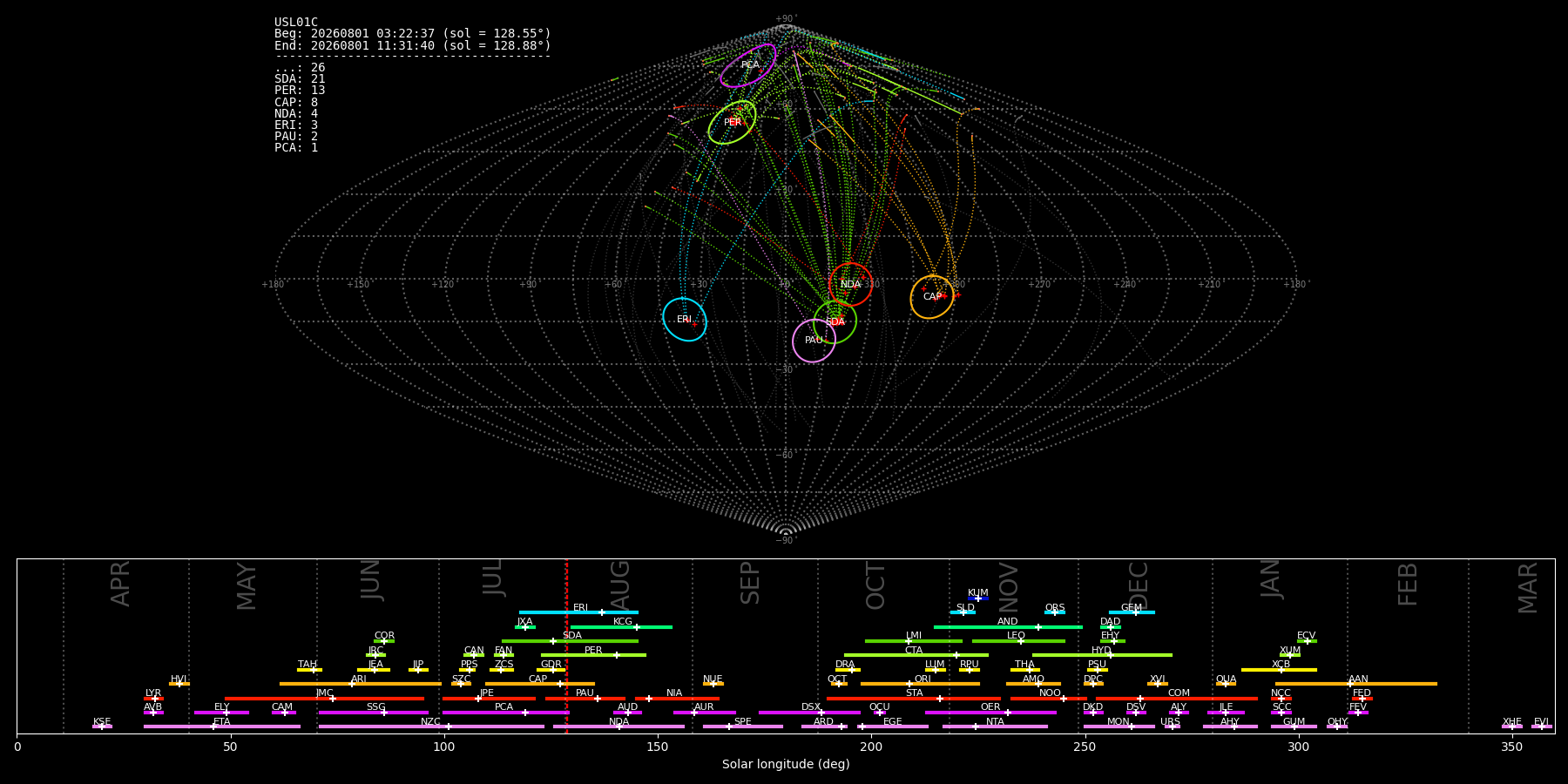Click the LYR shower marker
1568x784 pixels.
click(153, 699)
